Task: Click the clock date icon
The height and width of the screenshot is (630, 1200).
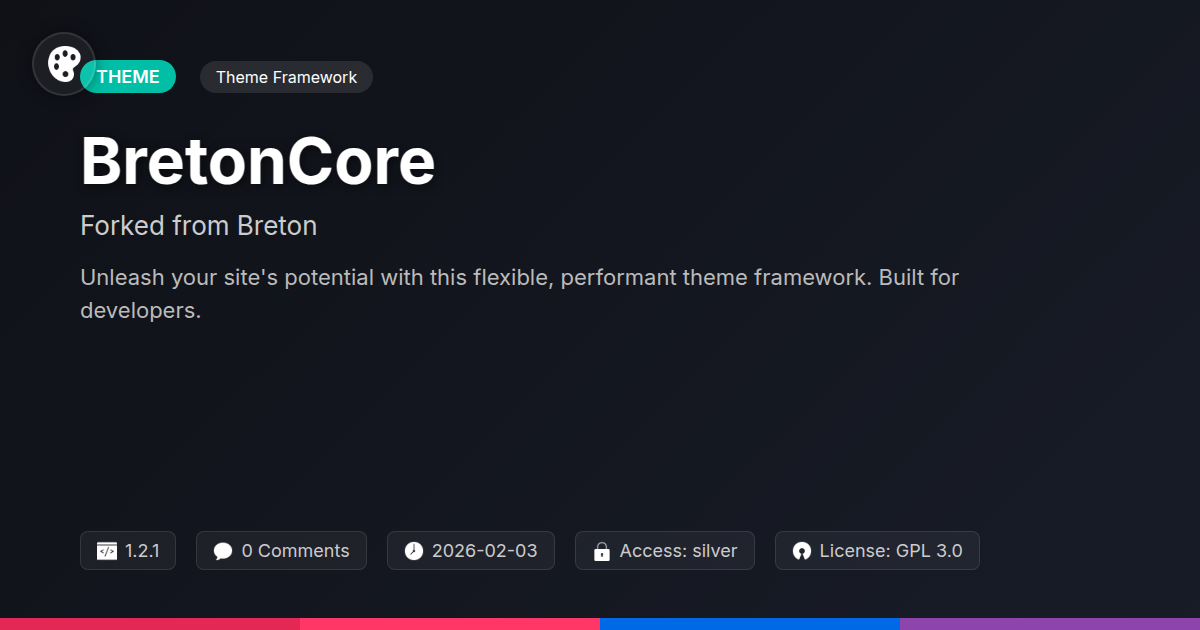Action: pos(414,551)
